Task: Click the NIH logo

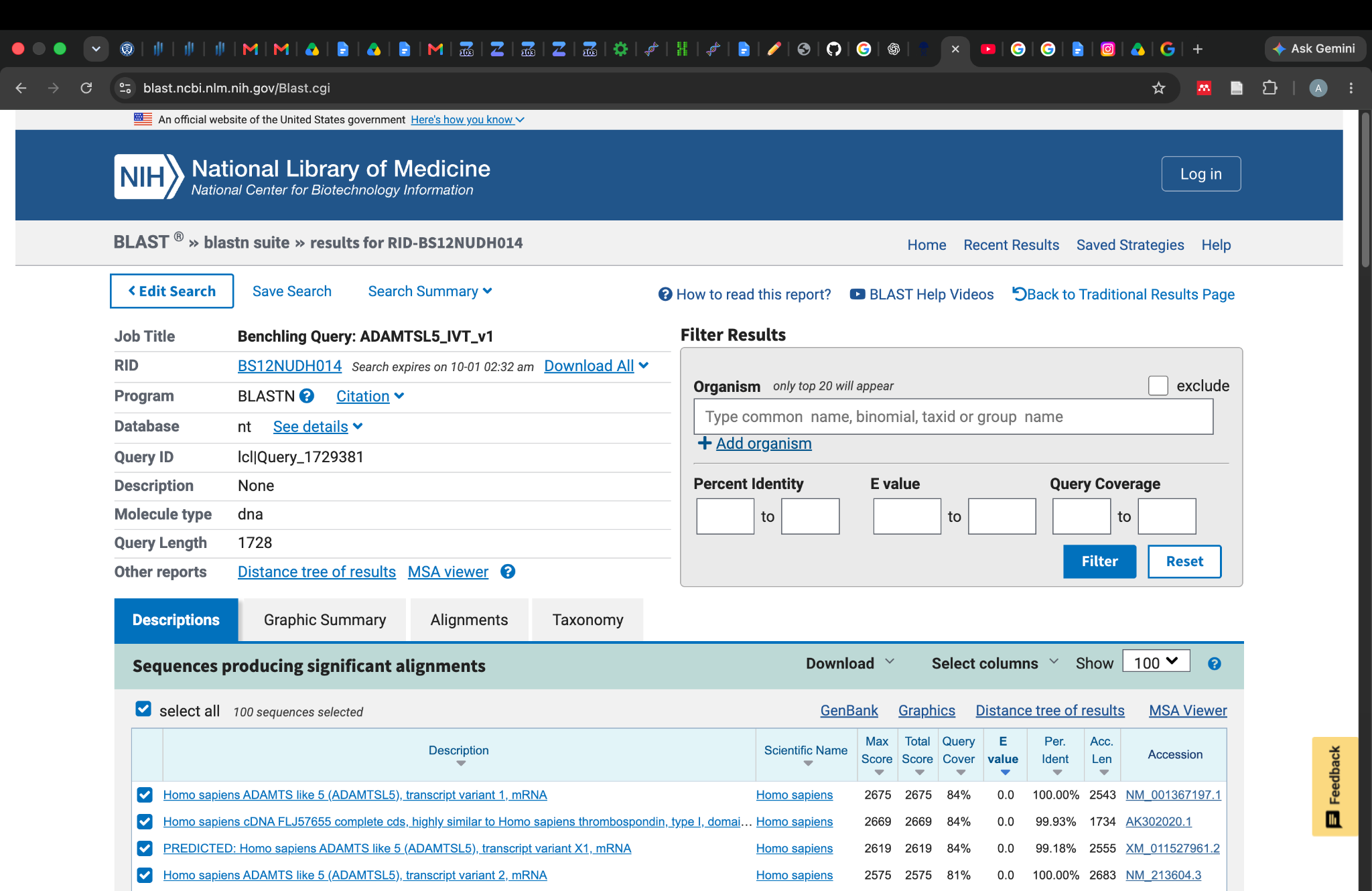Action: (149, 177)
